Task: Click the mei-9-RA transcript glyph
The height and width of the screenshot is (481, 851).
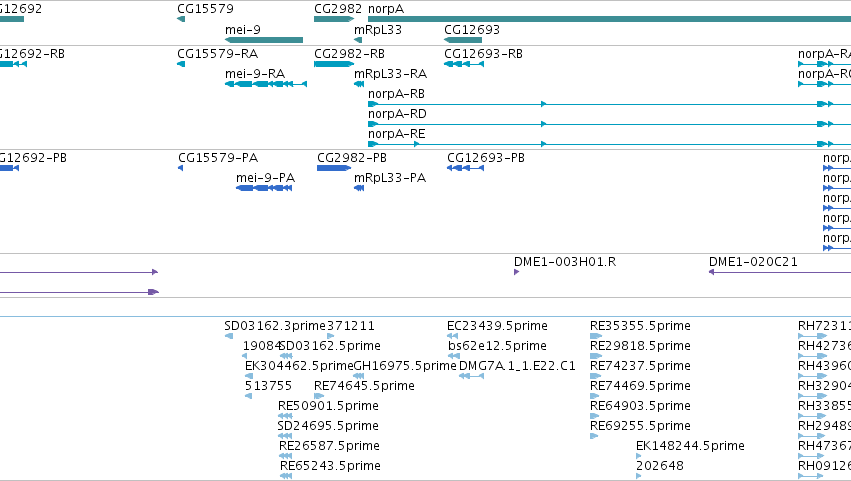Action: pyautogui.click(x=266, y=84)
